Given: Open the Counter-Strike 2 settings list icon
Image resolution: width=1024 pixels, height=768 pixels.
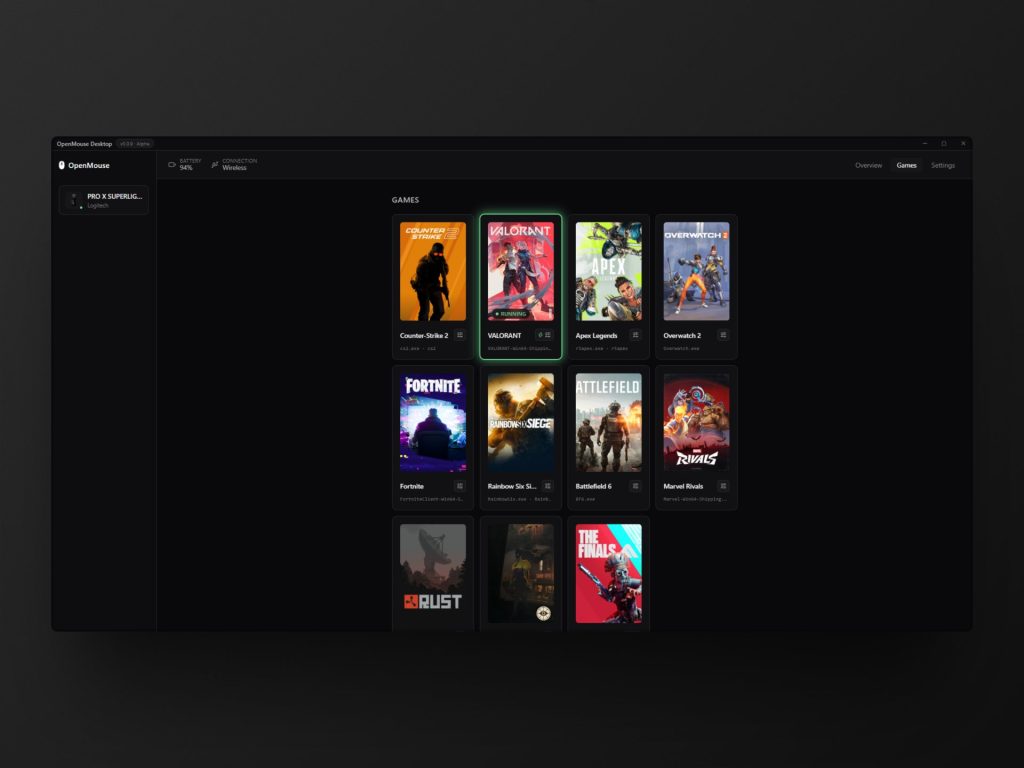Looking at the screenshot, I should click(x=460, y=335).
